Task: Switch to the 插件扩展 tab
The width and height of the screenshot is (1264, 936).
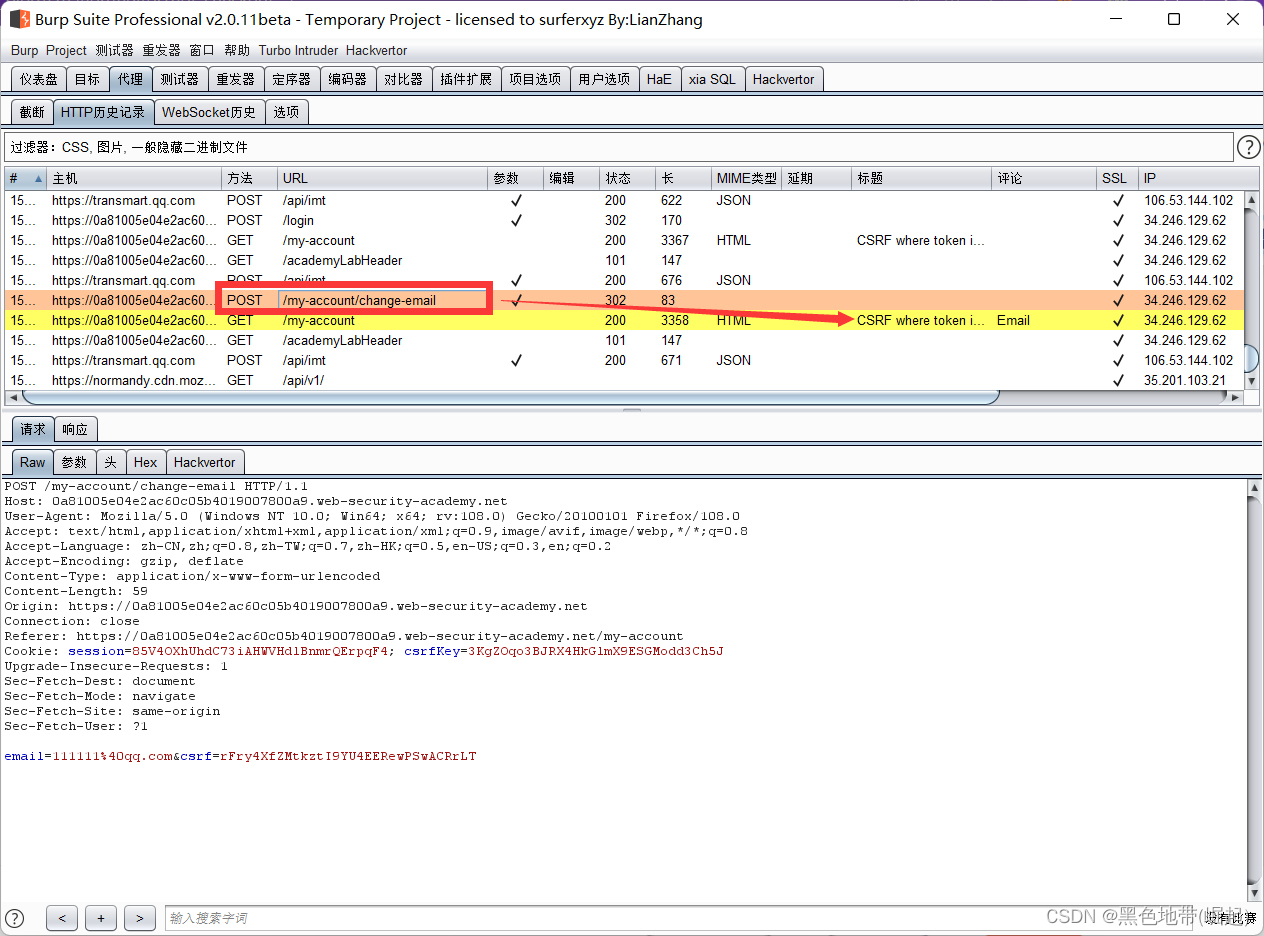Action: pos(466,79)
